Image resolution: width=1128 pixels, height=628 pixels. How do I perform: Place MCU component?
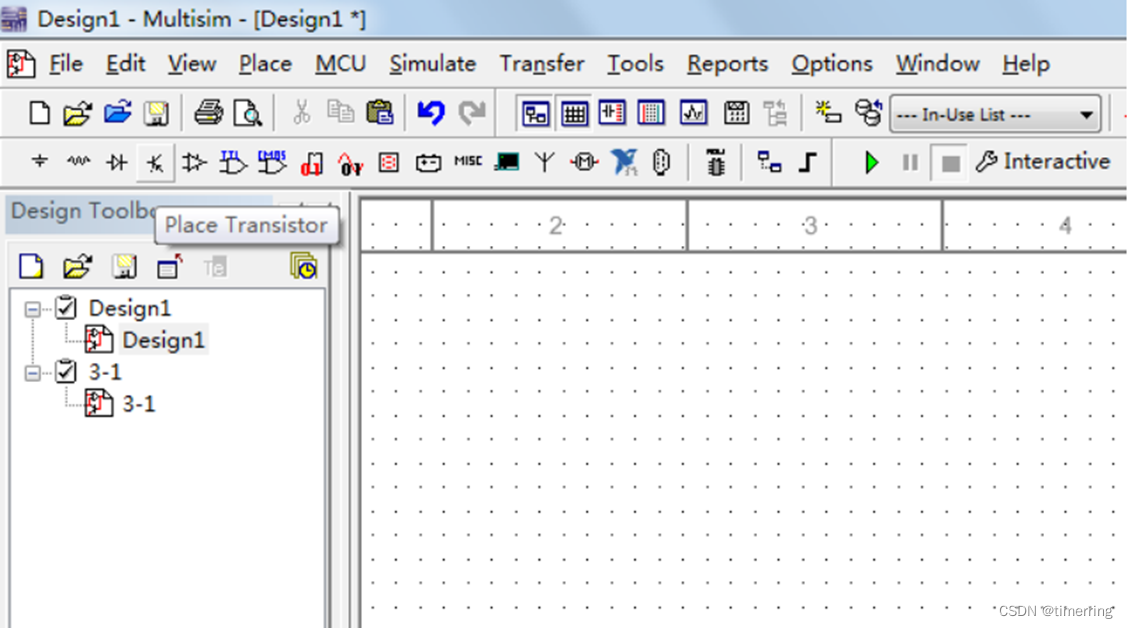pyautogui.click(x=715, y=163)
